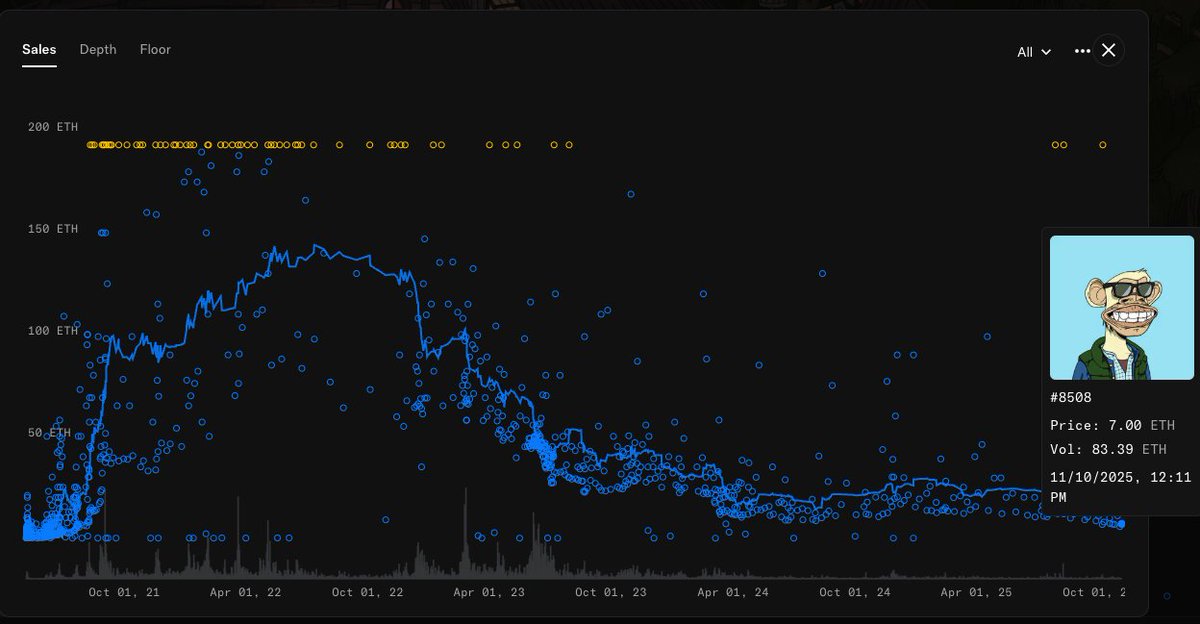
Task: Switch to the Sales tab
Action: (39, 49)
